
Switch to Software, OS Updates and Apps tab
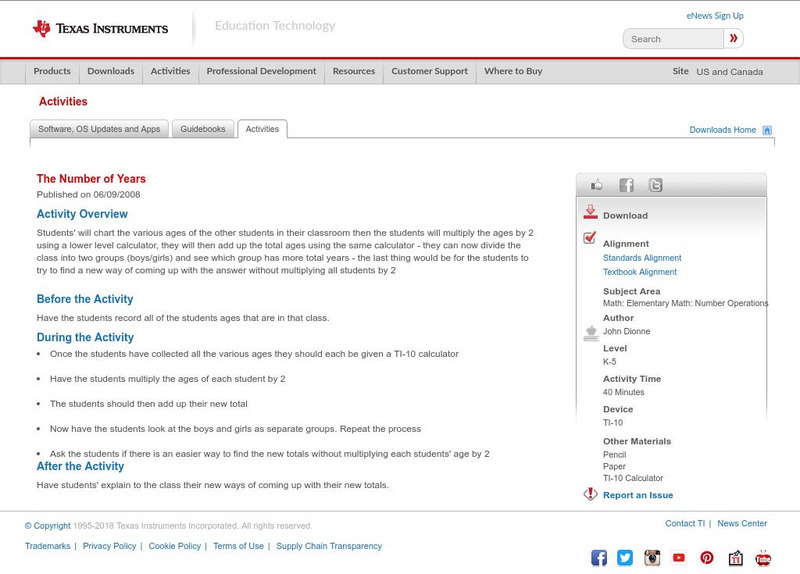click(99, 129)
